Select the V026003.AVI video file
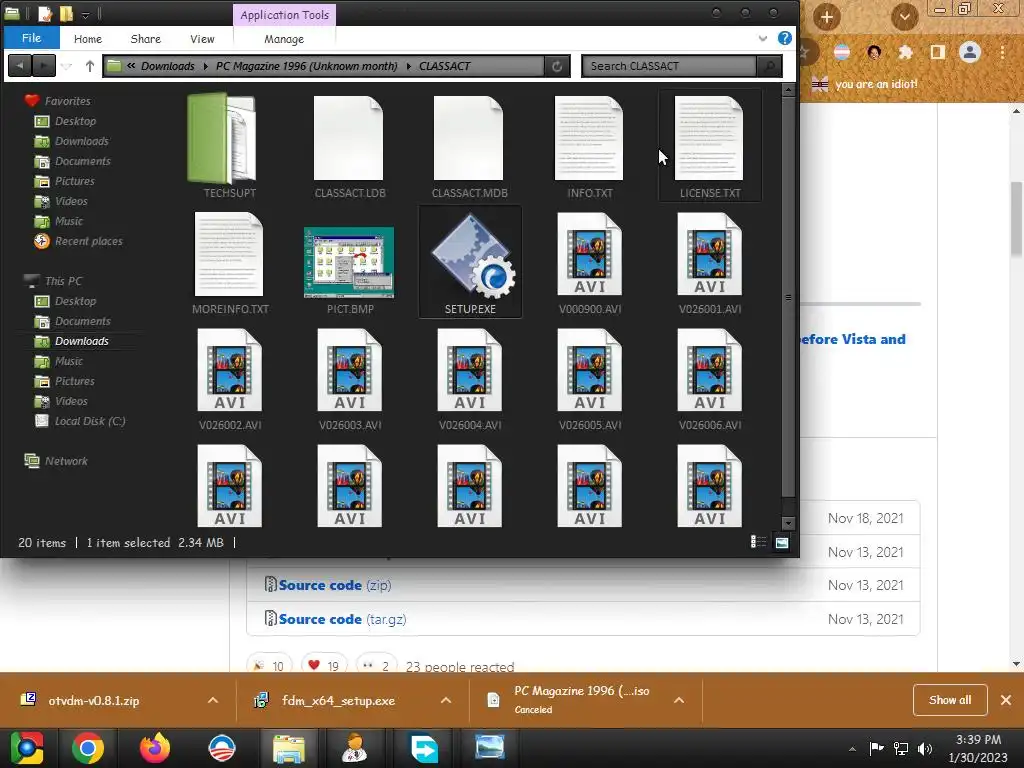The width and height of the screenshot is (1024, 768). (349, 377)
